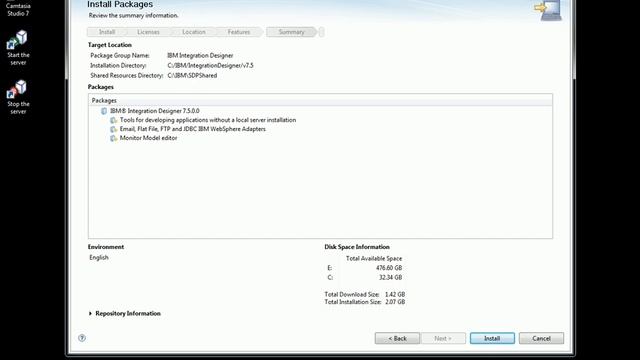Click the English environment entry
Viewport: 640px width, 360px height.
[x=99, y=258]
